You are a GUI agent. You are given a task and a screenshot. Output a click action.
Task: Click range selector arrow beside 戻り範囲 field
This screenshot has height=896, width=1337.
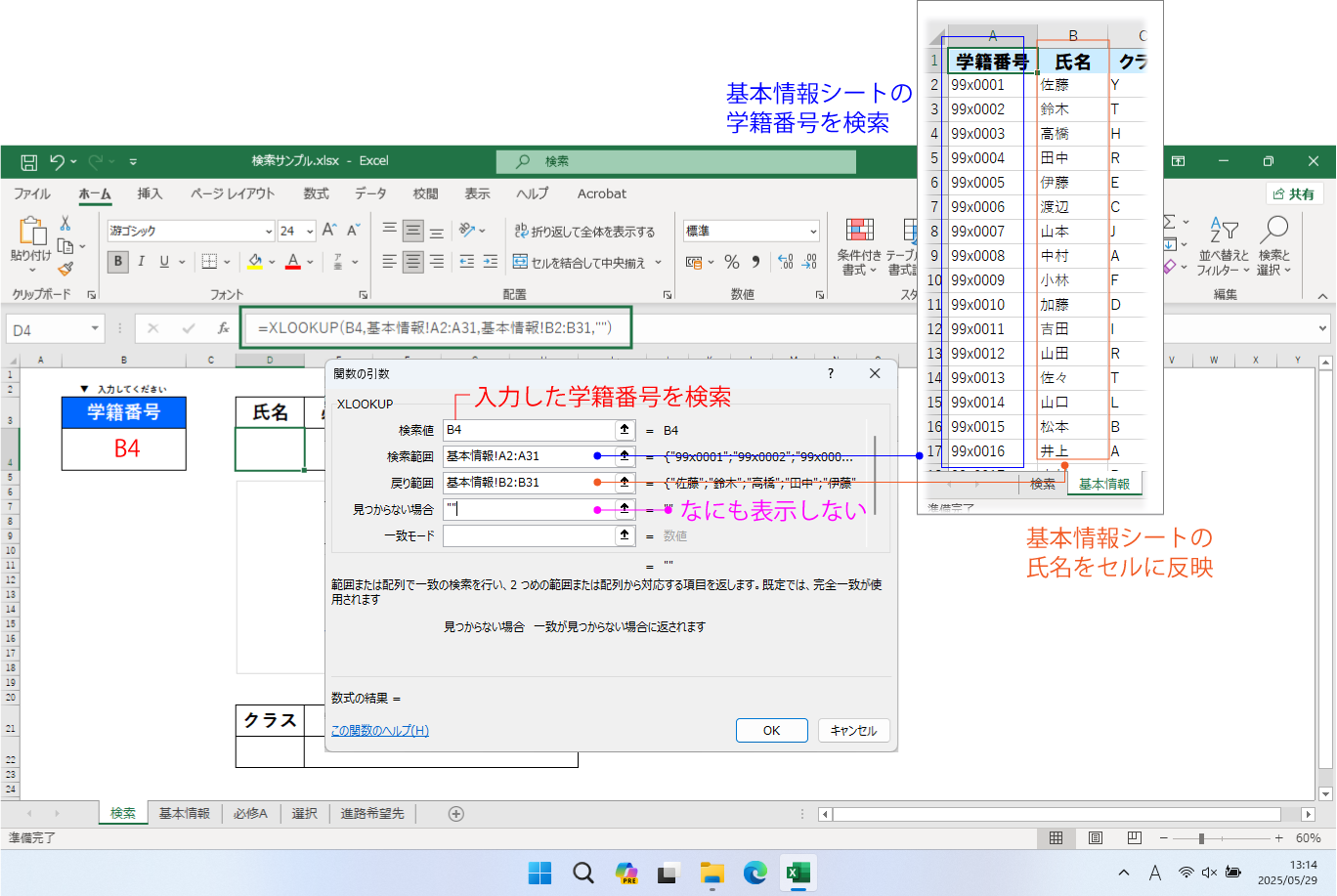pyautogui.click(x=625, y=483)
